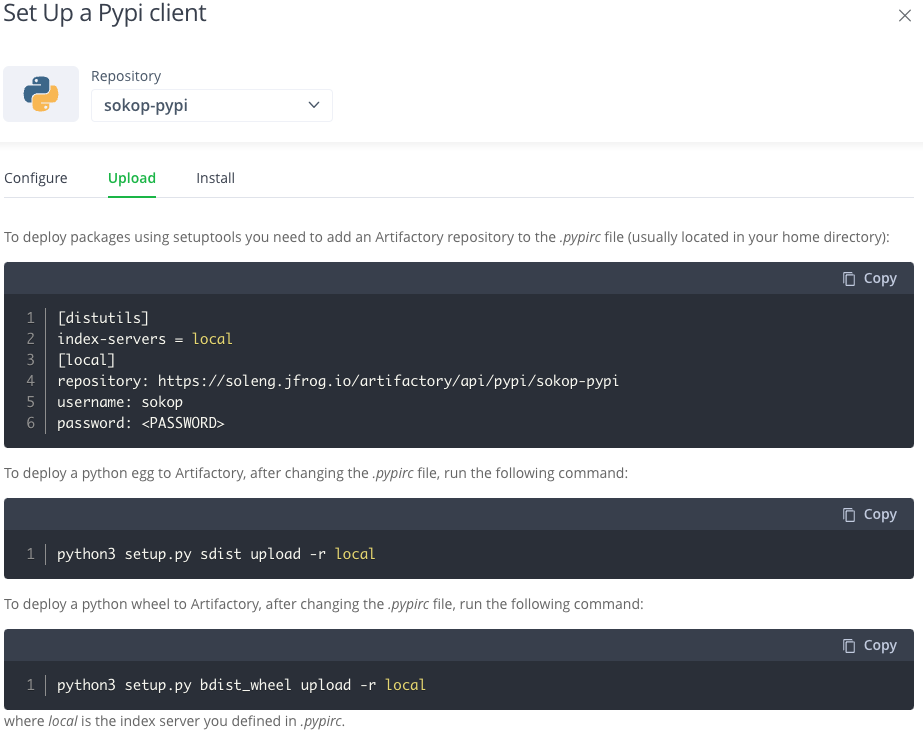Click the 'To deploy a python wheel' instruction text
The image size is (923, 734).
324,605
